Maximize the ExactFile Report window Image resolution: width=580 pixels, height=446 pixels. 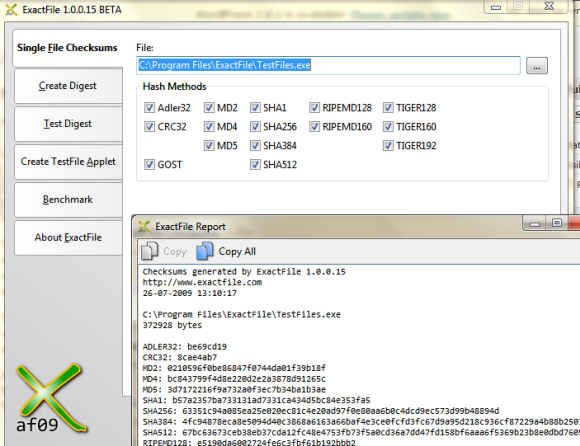point(557,223)
